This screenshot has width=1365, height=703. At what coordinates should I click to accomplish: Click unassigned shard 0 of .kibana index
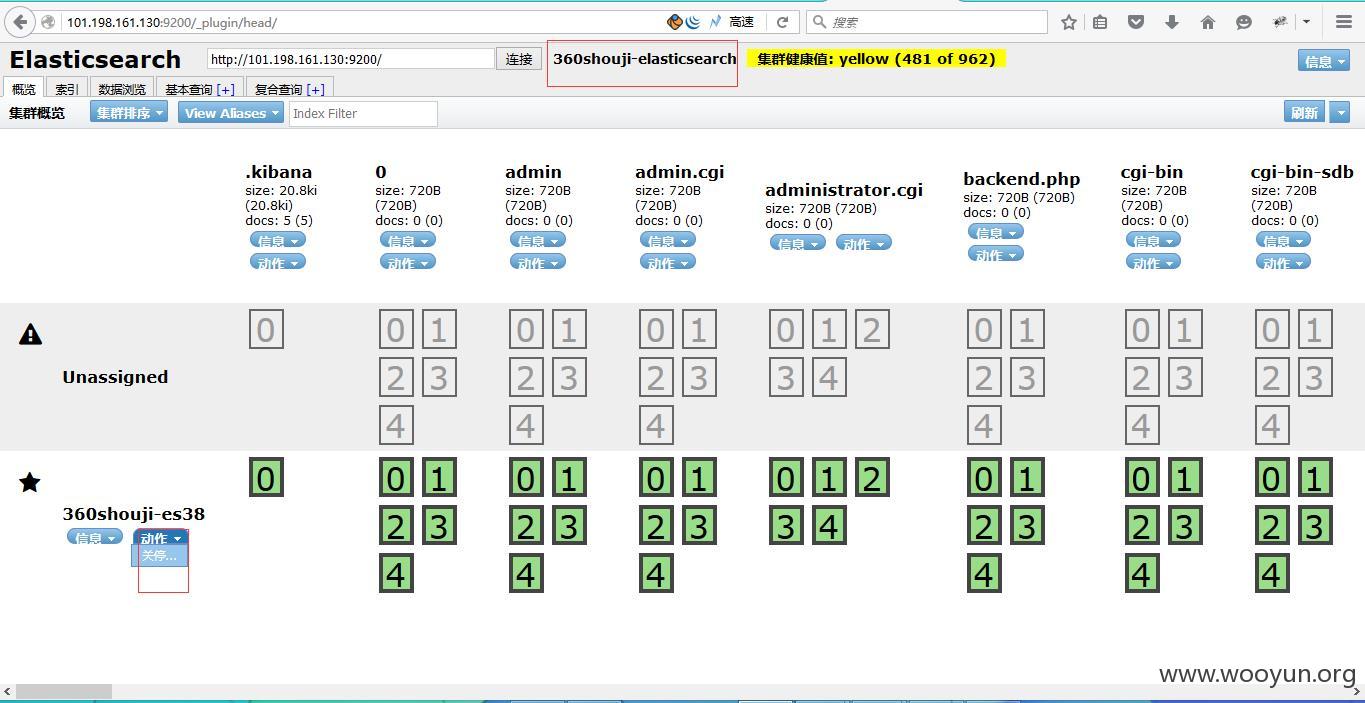(x=266, y=330)
